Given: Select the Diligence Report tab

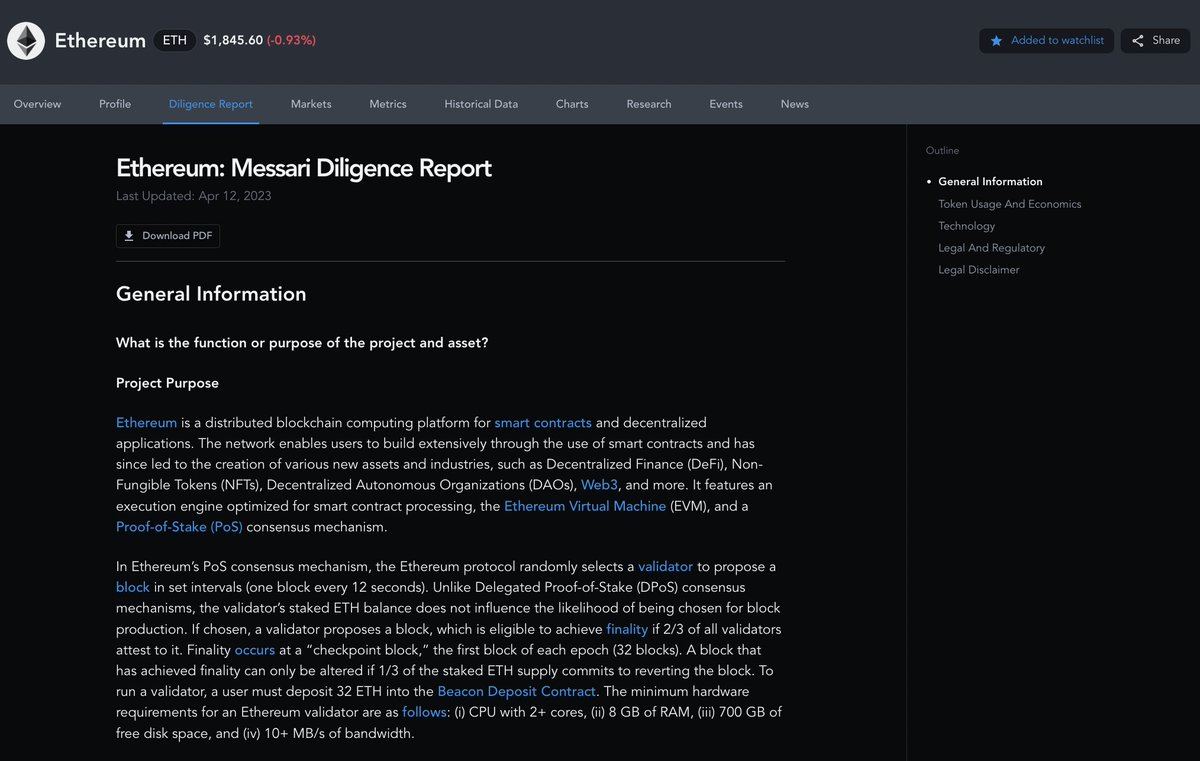Looking at the screenshot, I should [211, 104].
